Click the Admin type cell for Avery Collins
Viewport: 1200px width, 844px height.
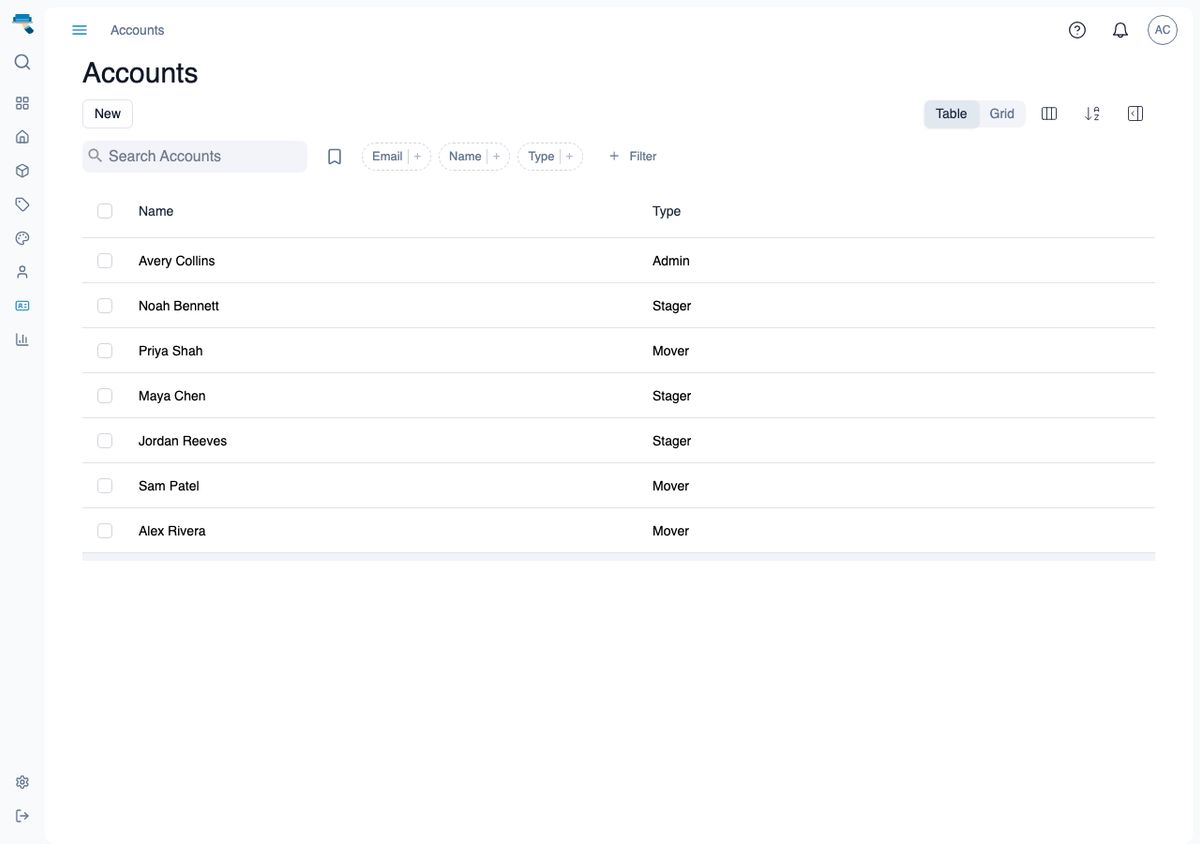coord(671,261)
